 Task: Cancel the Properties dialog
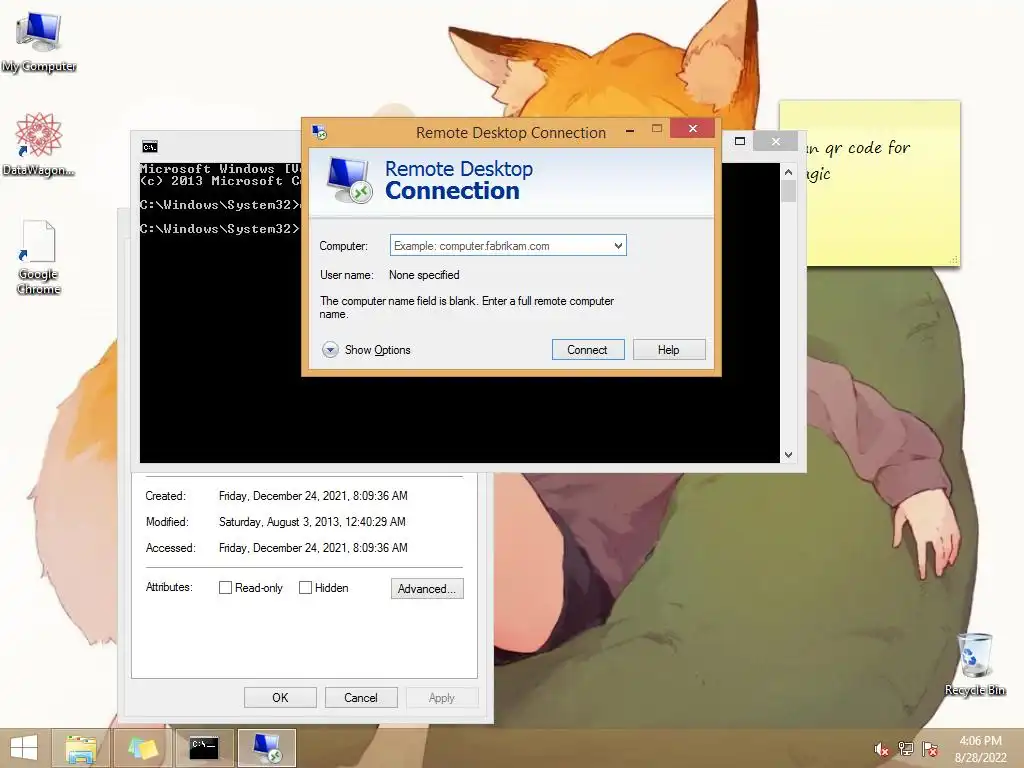pos(360,697)
